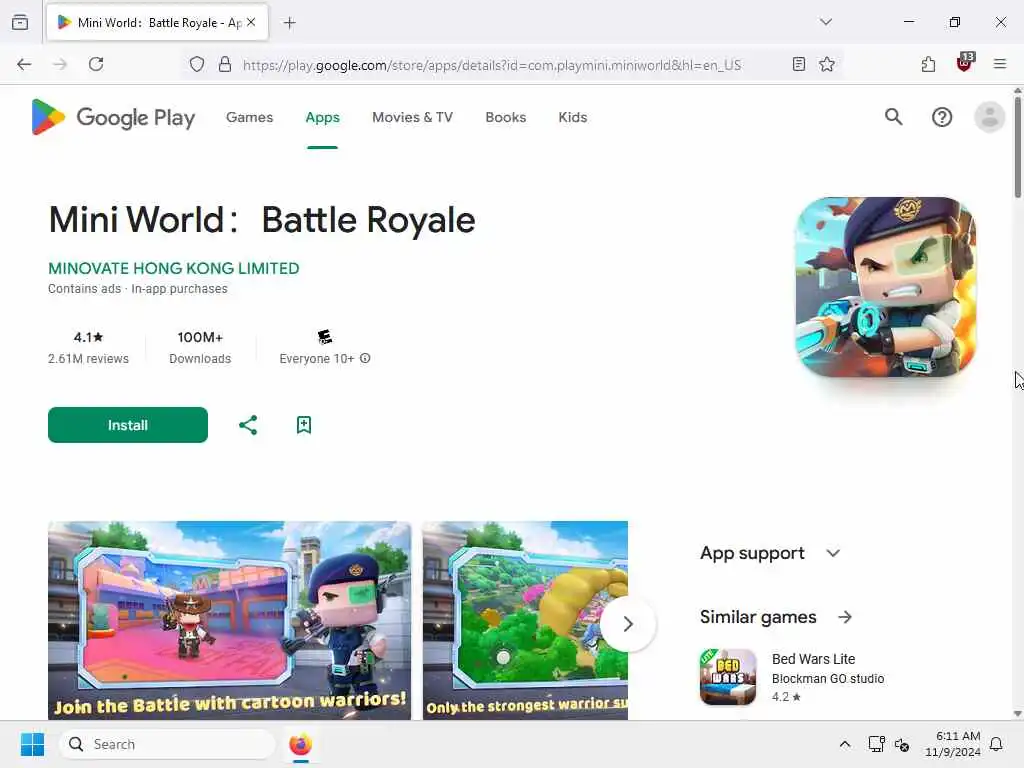1024x768 pixels.
Task: Click the Mini World: Battle Royale title
Action: (x=262, y=220)
